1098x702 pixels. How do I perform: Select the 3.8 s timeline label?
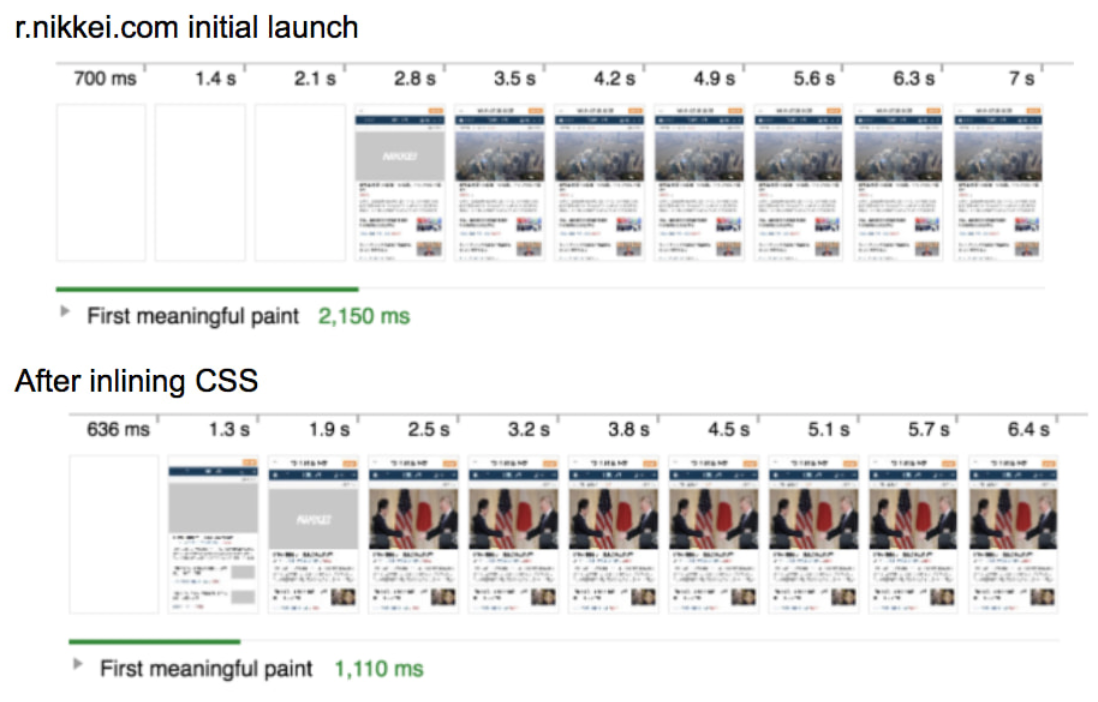coord(629,429)
